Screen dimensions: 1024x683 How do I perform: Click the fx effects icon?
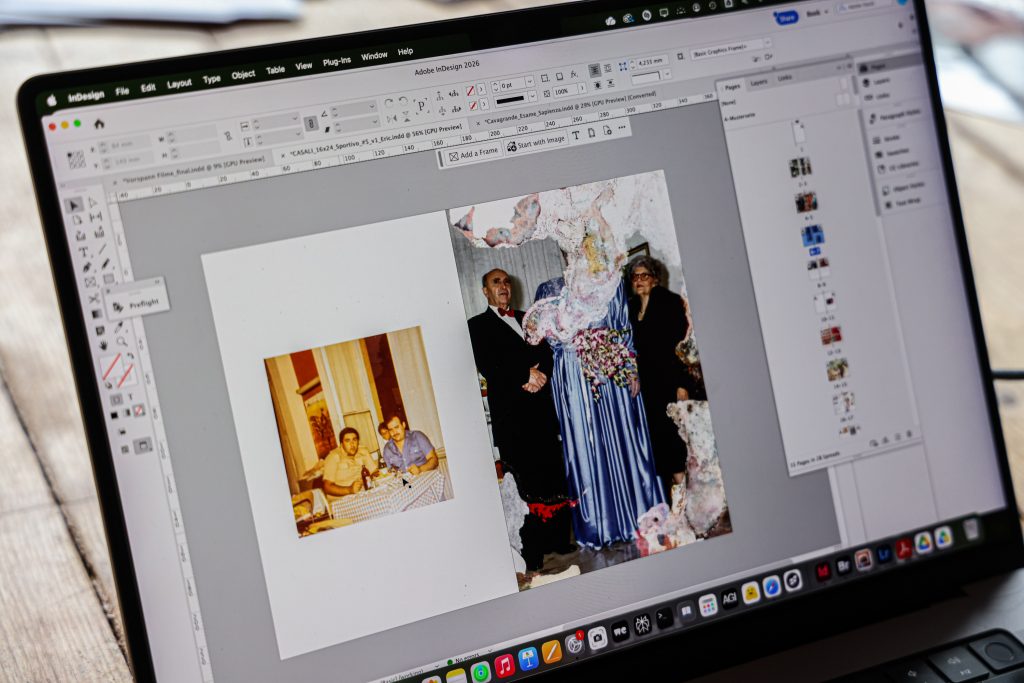pyautogui.click(x=574, y=74)
